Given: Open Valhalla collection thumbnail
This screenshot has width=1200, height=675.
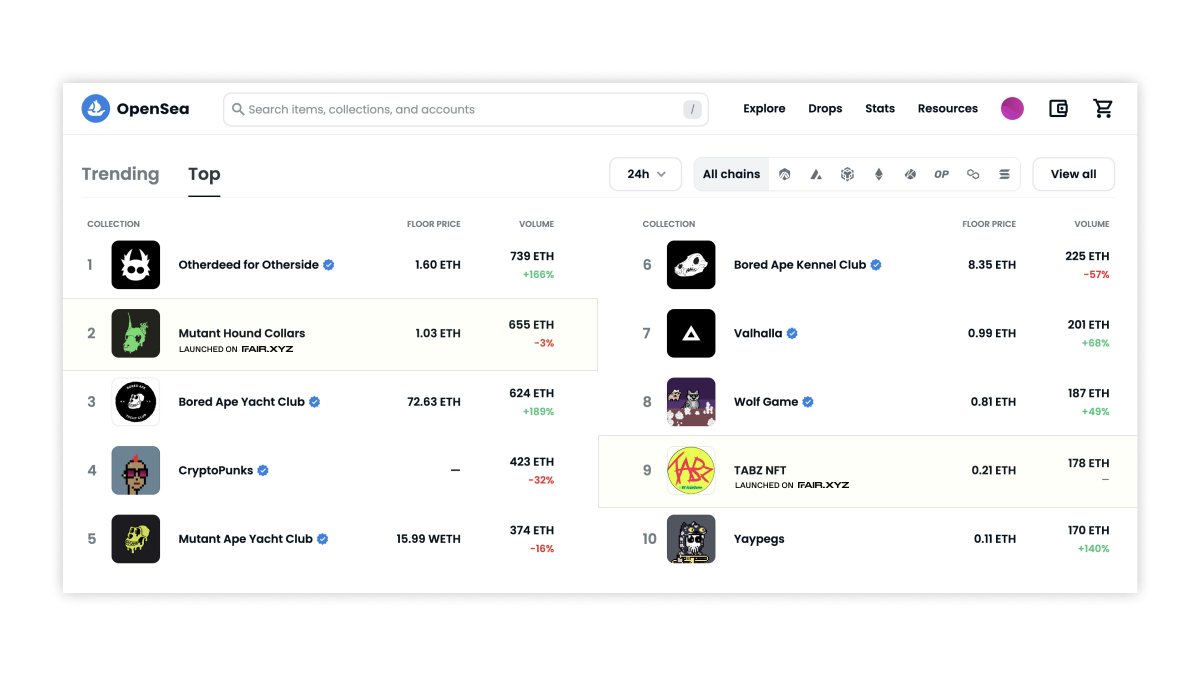Looking at the screenshot, I should (691, 333).
